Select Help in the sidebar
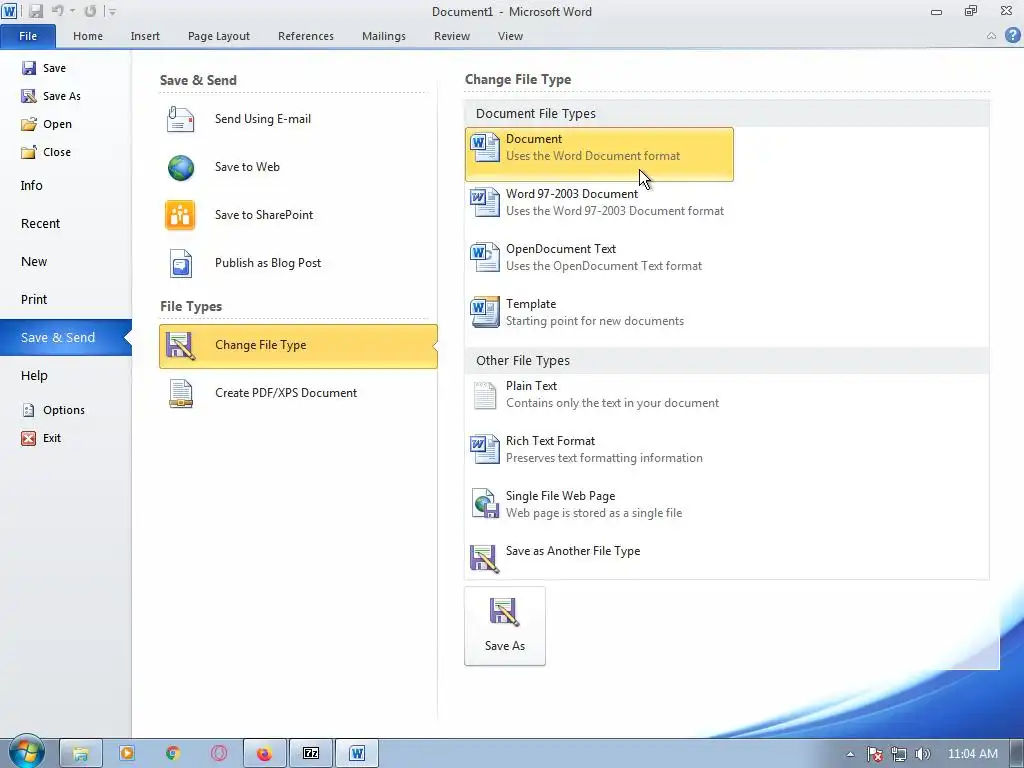Screen dimensions: 1024x768 pos(34,376)
